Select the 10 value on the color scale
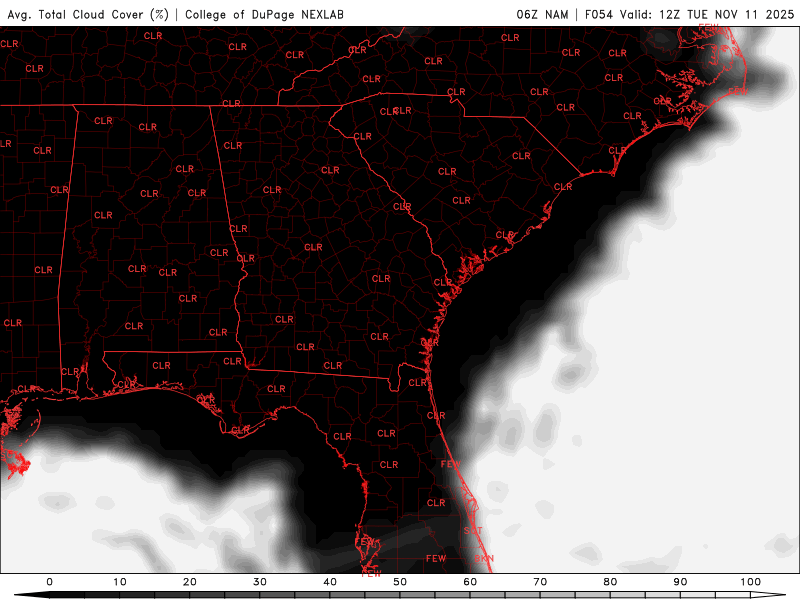This screenshot has width=800, height=600. tap(119, 582)
